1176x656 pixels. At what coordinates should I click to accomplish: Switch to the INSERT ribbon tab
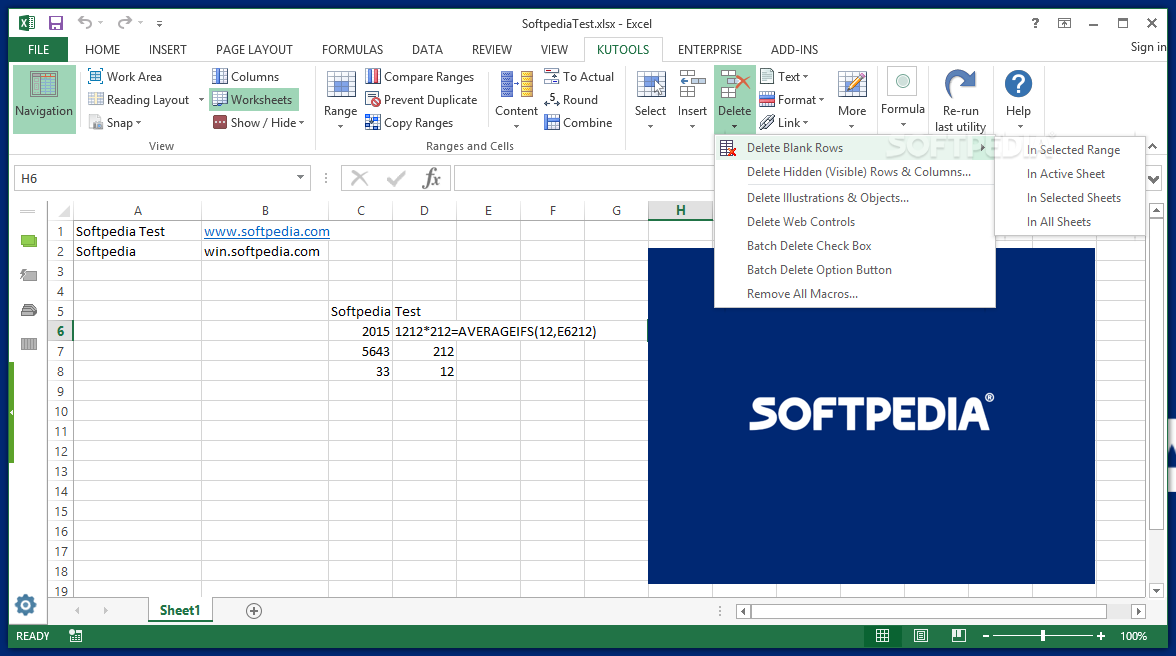[168, 49]
